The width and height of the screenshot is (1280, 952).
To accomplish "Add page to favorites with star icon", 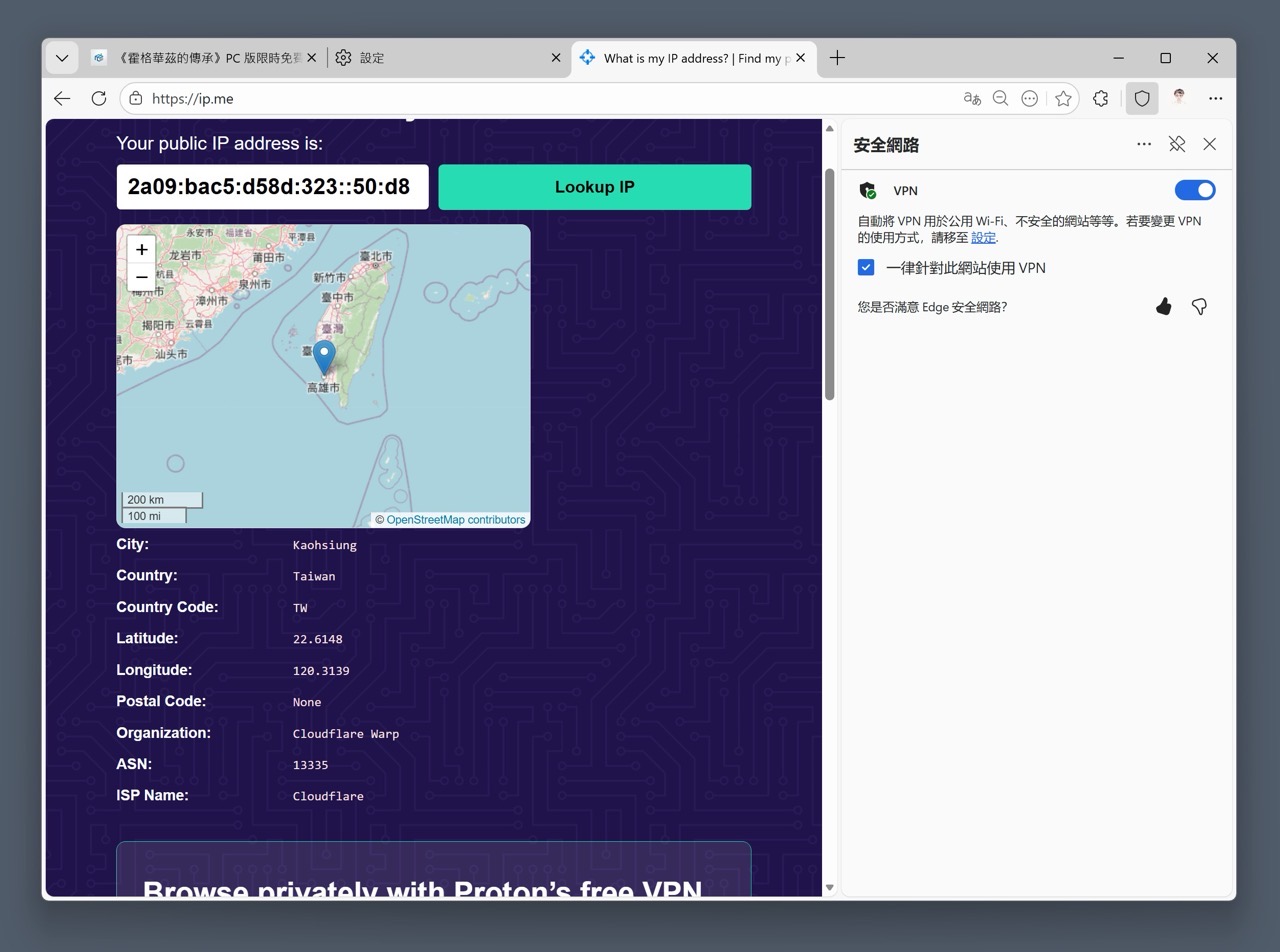I will 1063,98.
